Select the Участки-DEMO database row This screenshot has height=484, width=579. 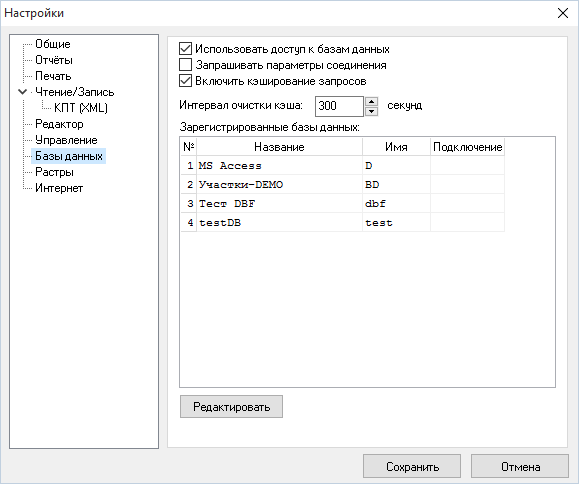[x=343, y=184]
